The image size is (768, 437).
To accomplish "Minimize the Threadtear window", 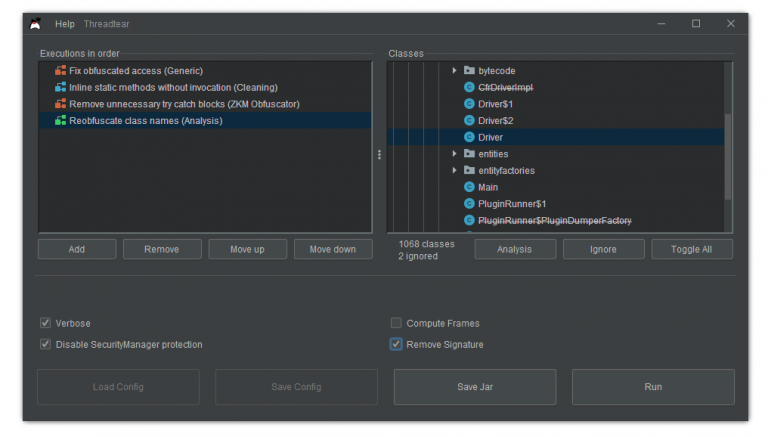I will click(x=661, y=24).
